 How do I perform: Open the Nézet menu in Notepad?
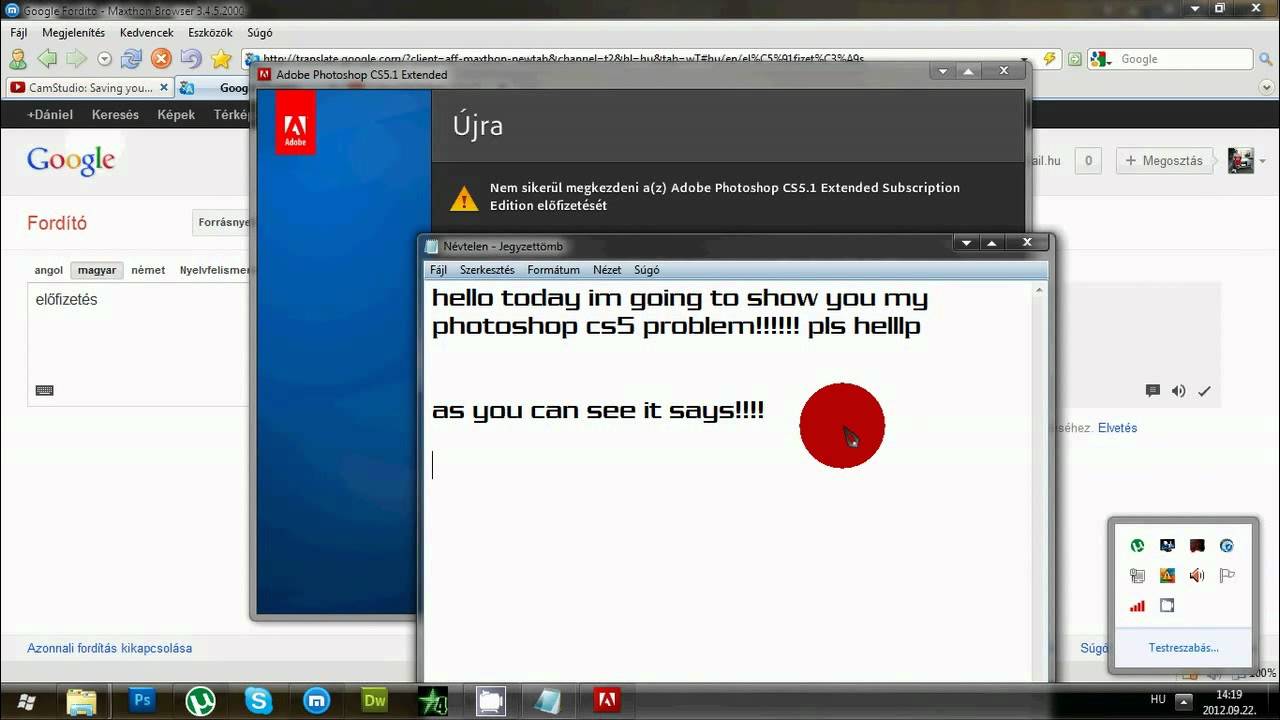[607, 270]
